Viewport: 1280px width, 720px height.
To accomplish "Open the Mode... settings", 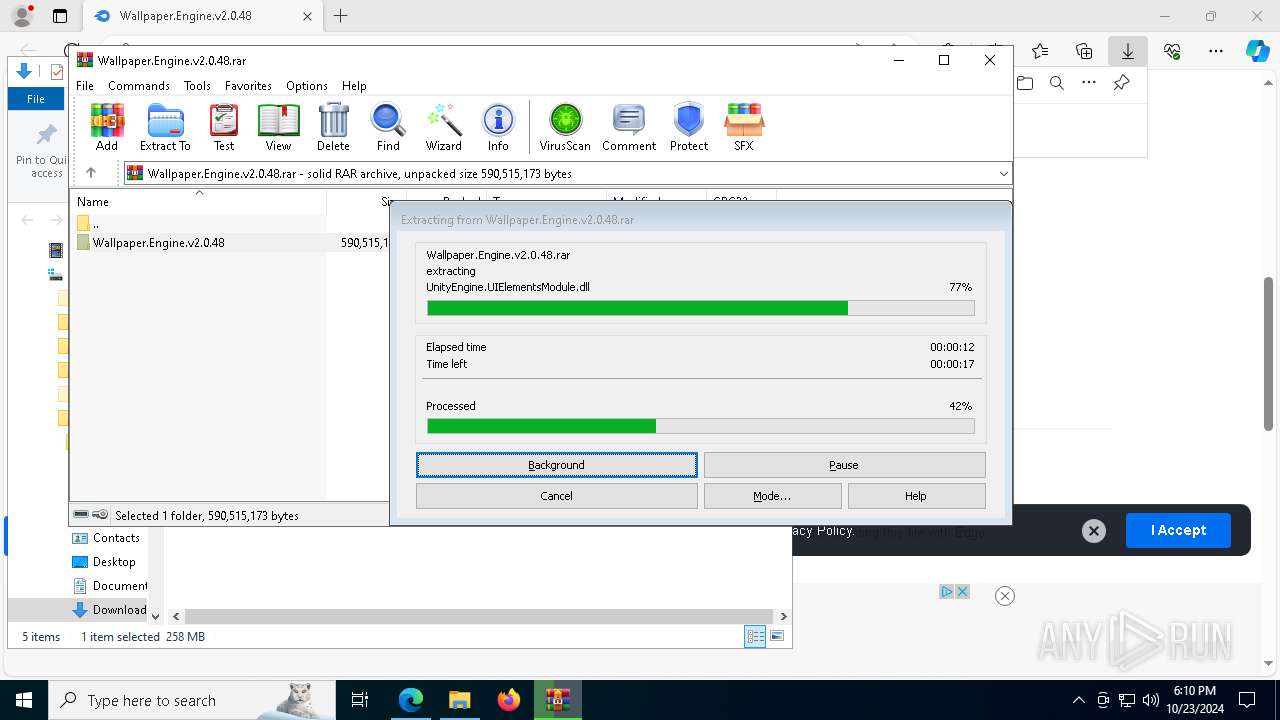I will coord(772,496).
